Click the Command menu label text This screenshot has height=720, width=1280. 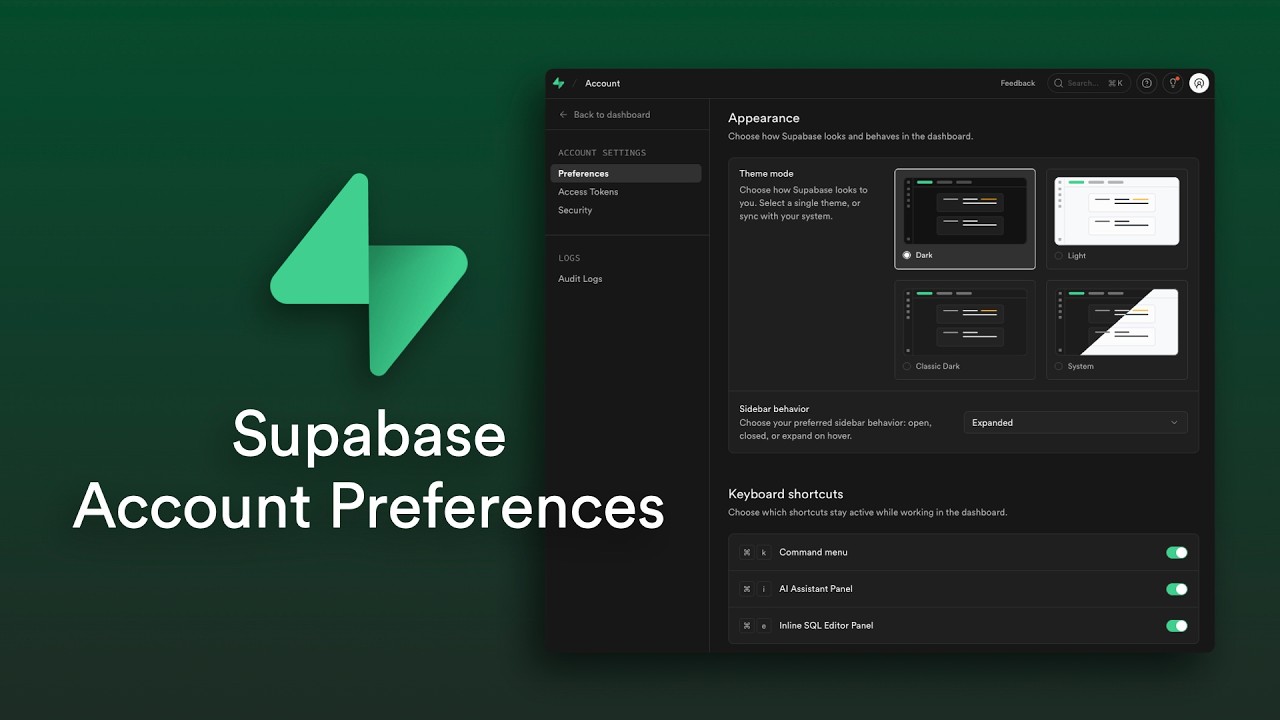(813, 552)
